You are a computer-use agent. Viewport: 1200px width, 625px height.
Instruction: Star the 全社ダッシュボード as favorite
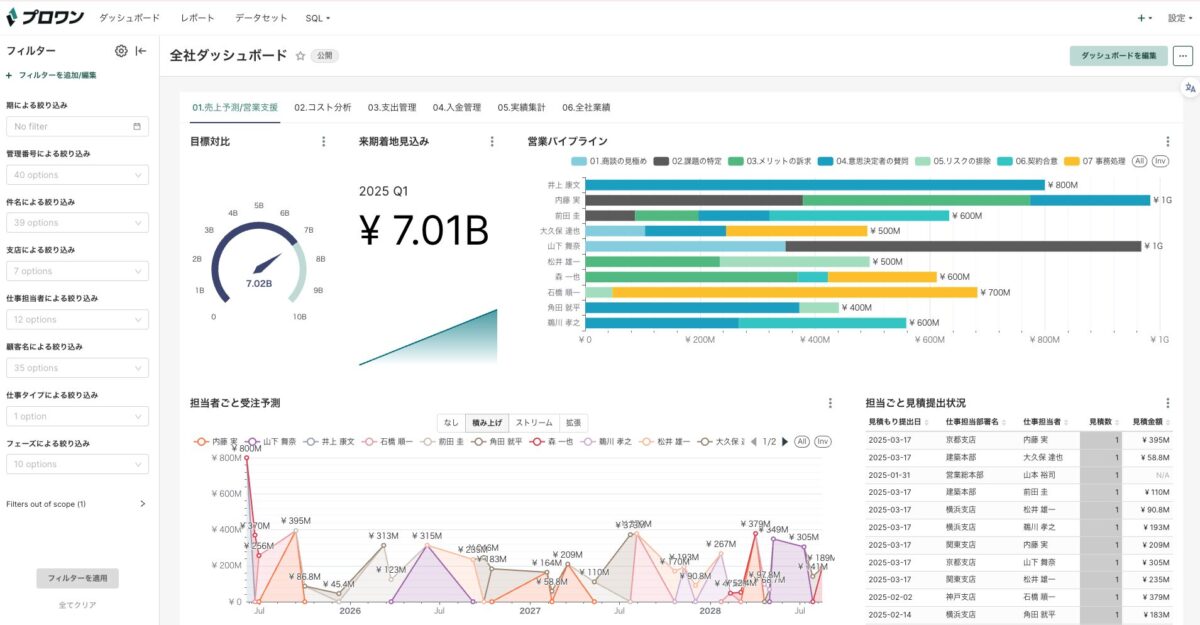300,56
